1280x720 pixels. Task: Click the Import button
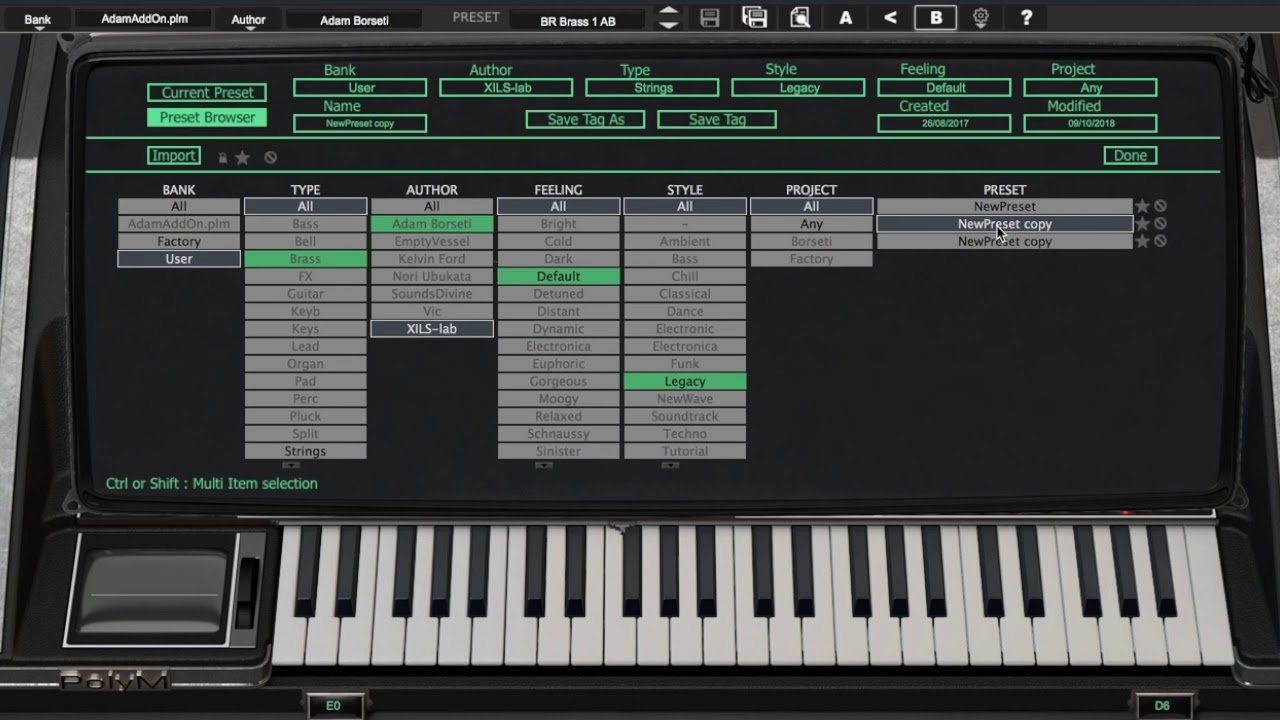pos(174,155)
